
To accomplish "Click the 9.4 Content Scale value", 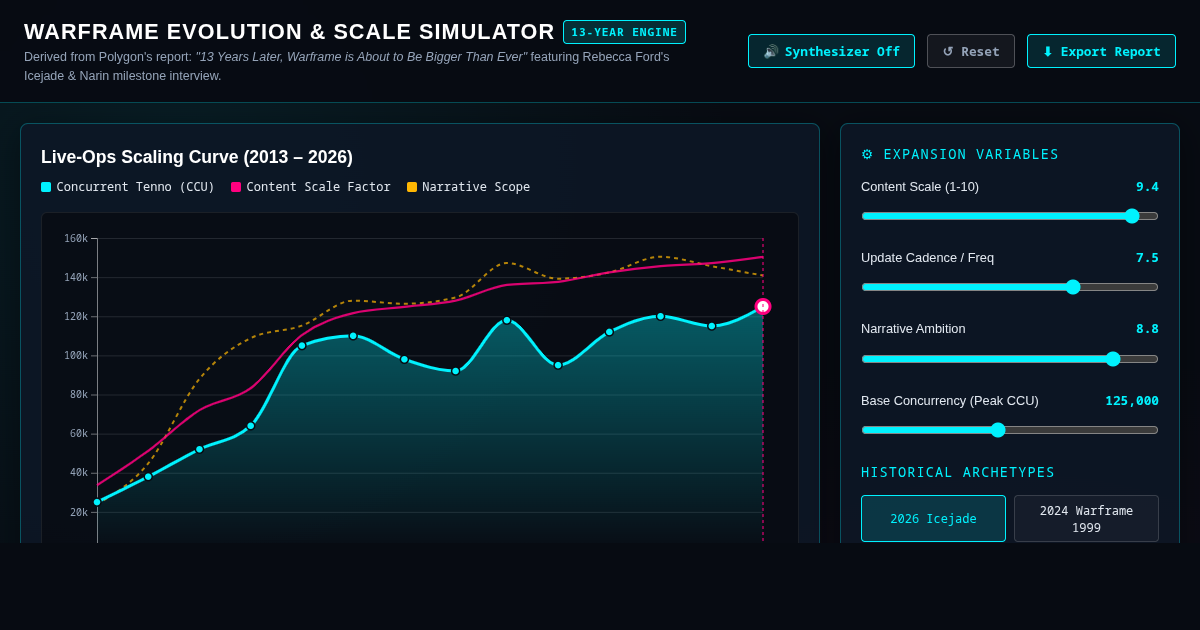I will click(1147, 187).
